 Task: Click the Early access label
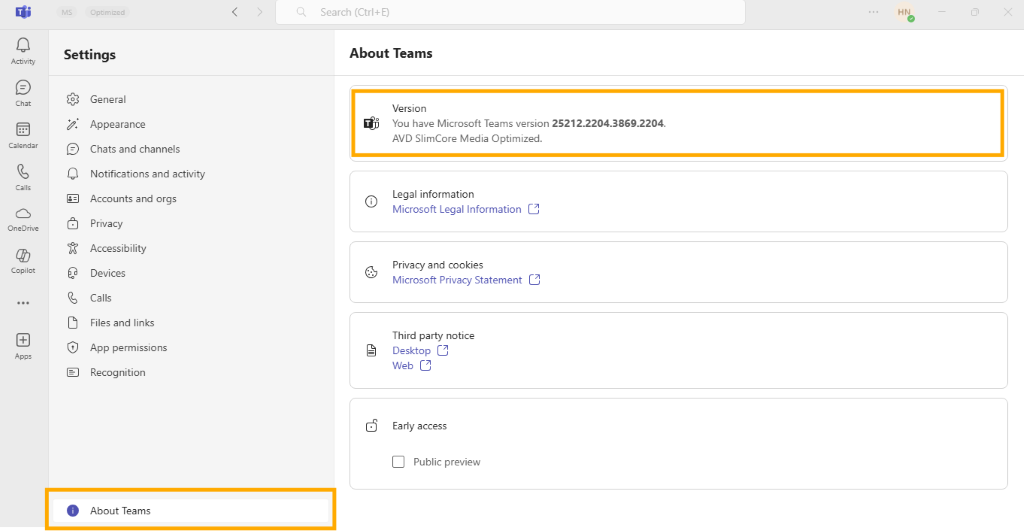[x=419, y=426]
